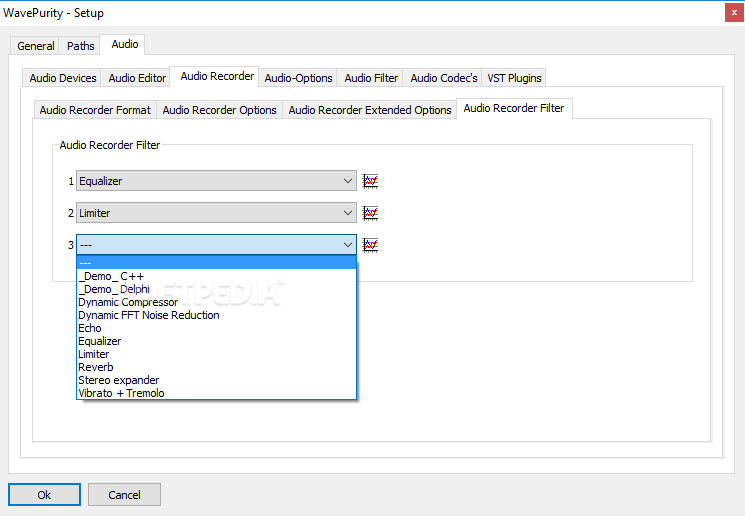Select the Audio Recorder Filter tab
This screenshot has height=516, width=745.
click(514, 108)
